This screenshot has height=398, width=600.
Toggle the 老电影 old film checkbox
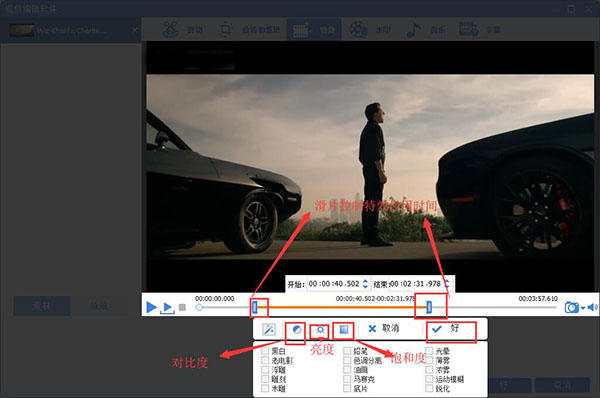click(265, 360)
